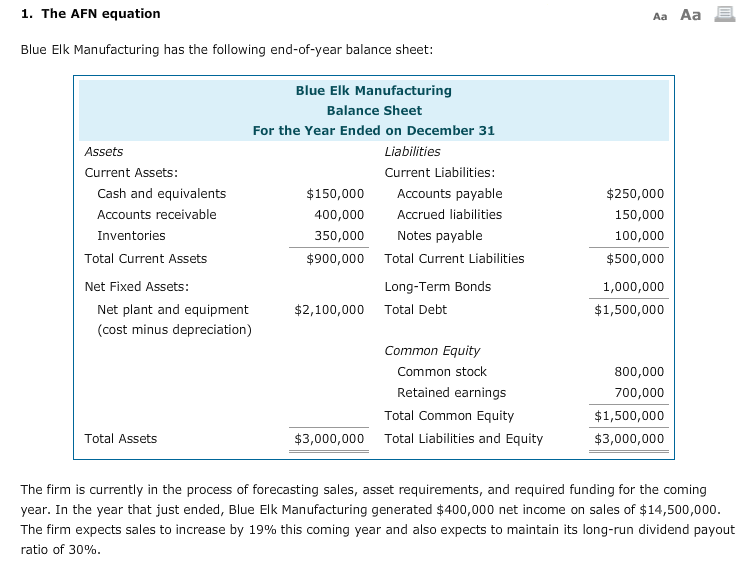Click the 'Accounts receivable' row label
The image size is (748, 561).
click(156, 215)
